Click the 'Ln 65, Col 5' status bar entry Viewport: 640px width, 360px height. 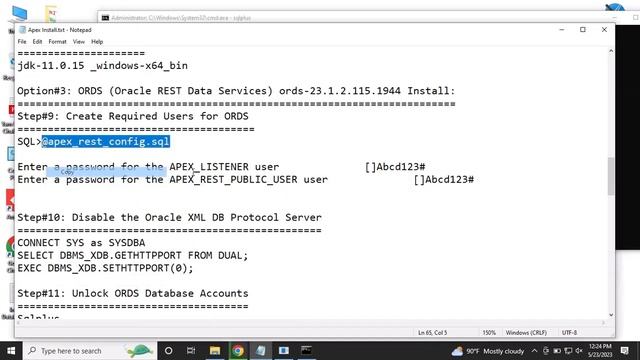pyautogui.click(x=432, y=333)
